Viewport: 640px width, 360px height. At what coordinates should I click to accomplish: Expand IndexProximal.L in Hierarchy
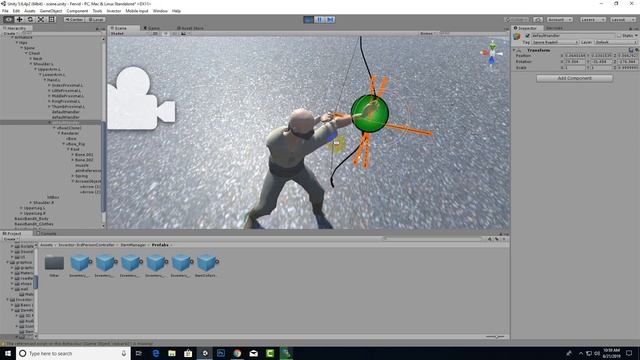pyautogui.click(x=49, y=85)
